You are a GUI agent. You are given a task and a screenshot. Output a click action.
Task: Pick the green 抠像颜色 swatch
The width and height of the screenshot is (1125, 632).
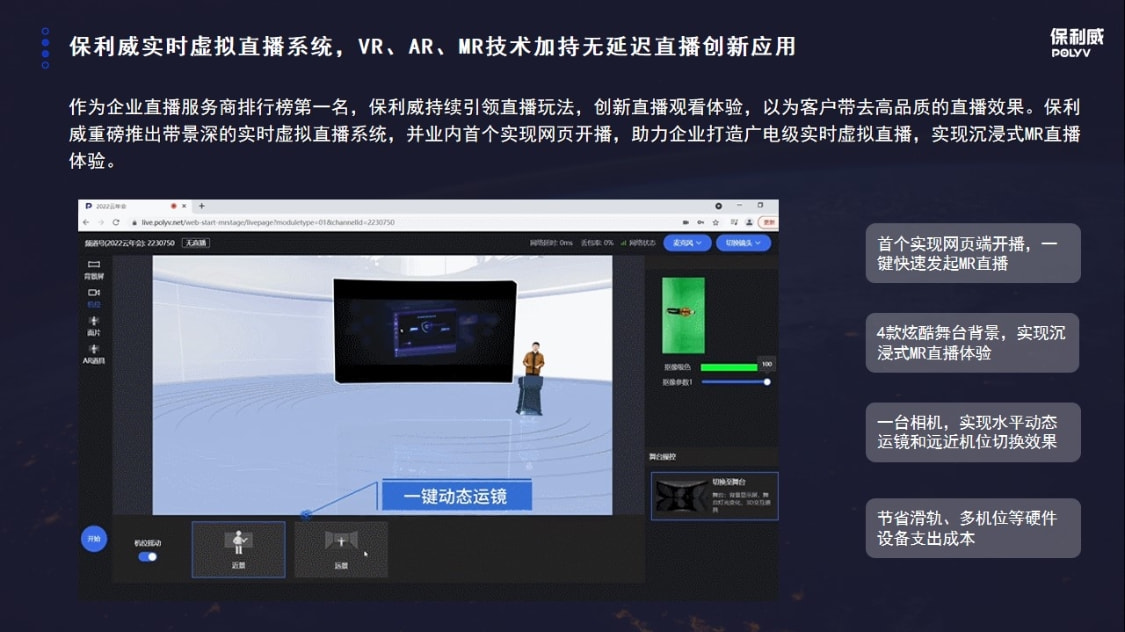728,367
